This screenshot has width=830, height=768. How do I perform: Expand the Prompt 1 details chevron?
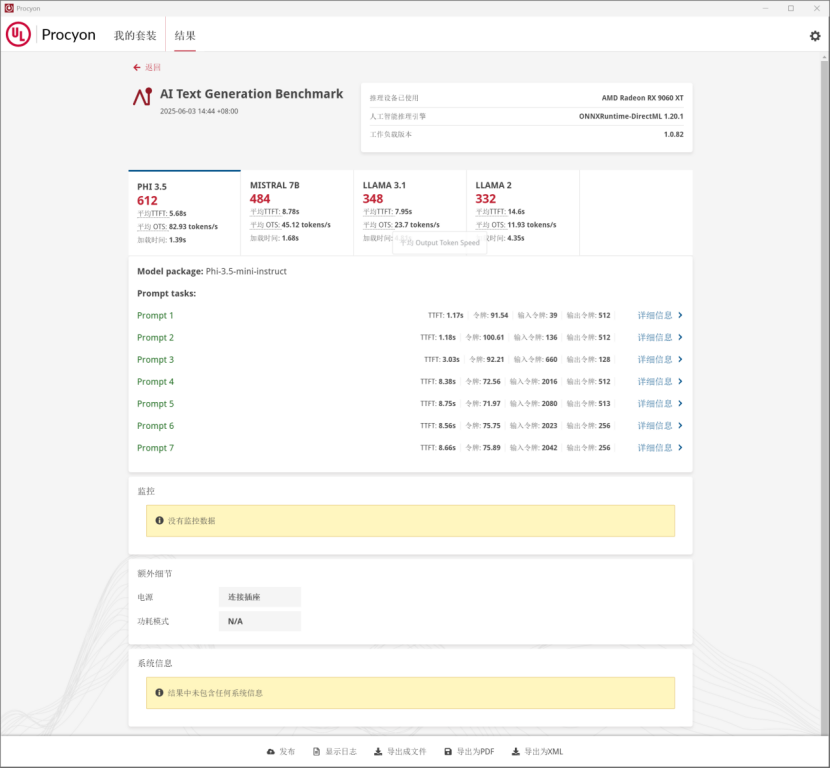680,315
